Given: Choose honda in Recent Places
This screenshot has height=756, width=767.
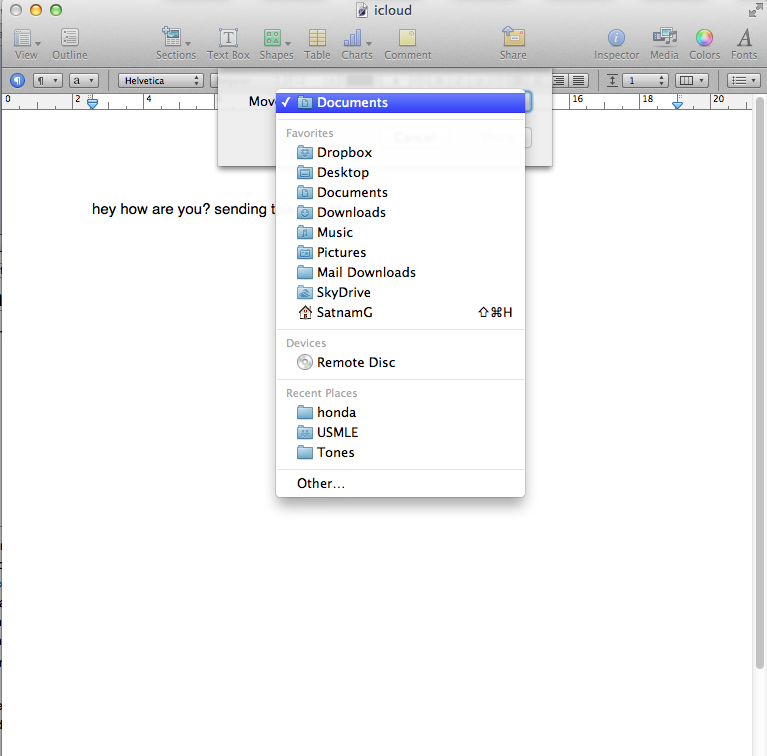Looking at the screenshot, I should tap(400, 413).
